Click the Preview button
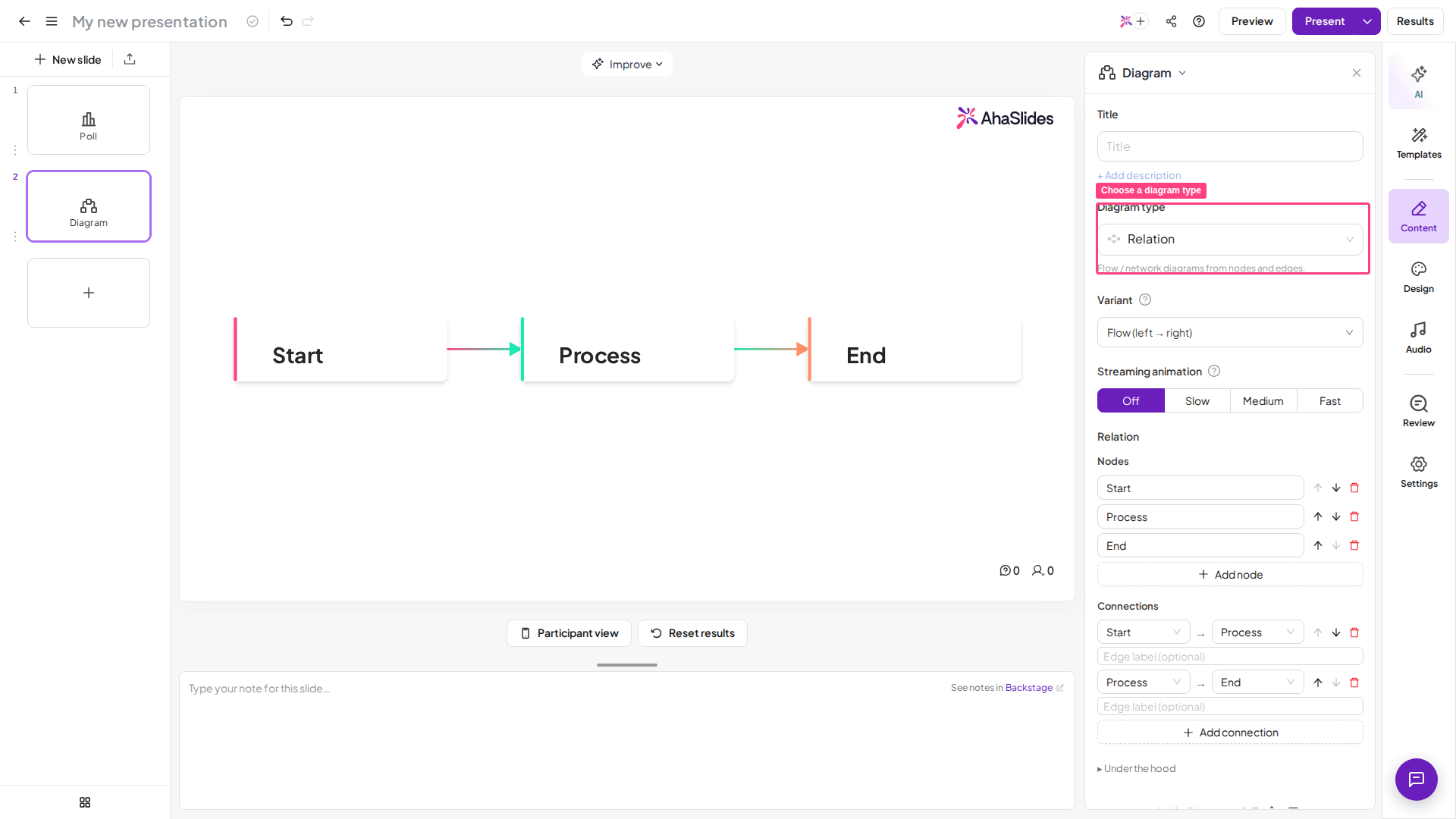1456x819 pixels. click(x=1252, y=21)
